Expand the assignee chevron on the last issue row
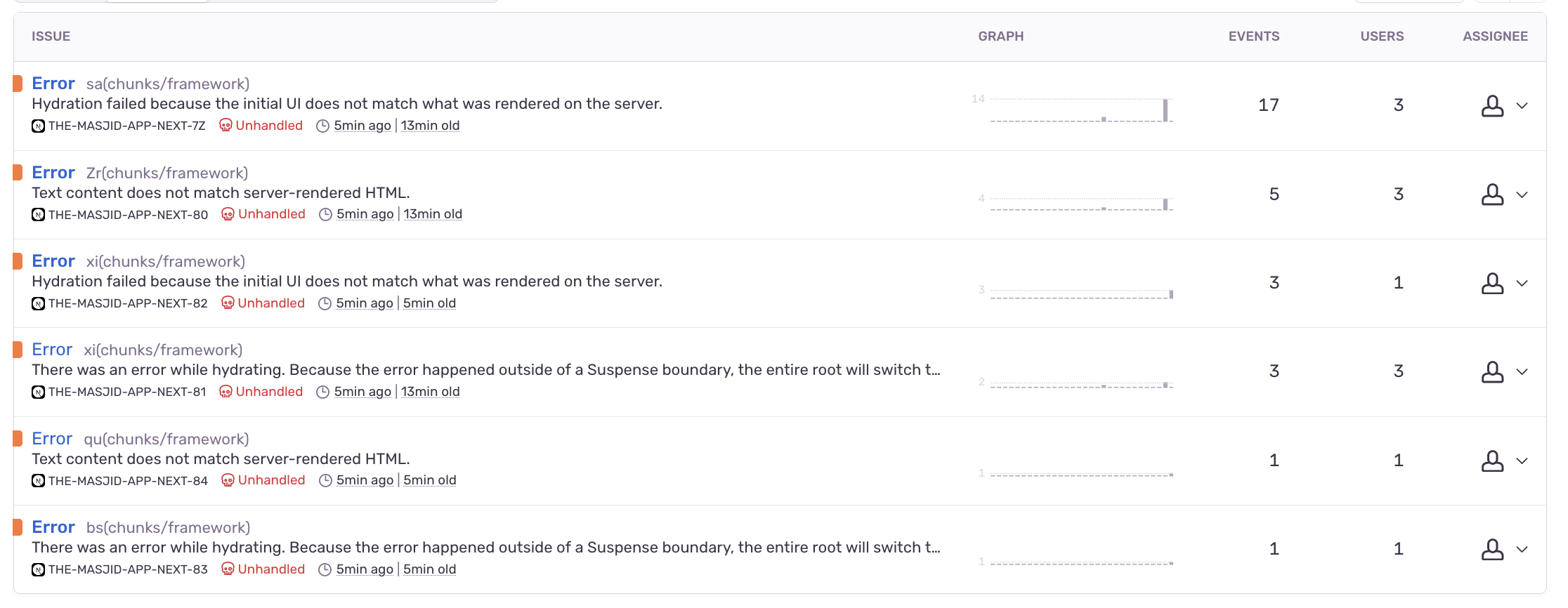Viewport: 1568px width, 608px height. coord(1523,550)
